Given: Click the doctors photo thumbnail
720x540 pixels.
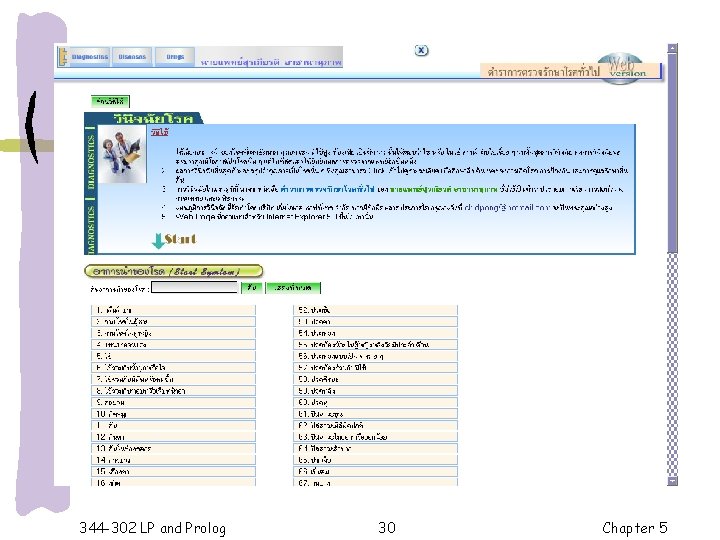Looking at the screenshot, I should click(123, 154).
